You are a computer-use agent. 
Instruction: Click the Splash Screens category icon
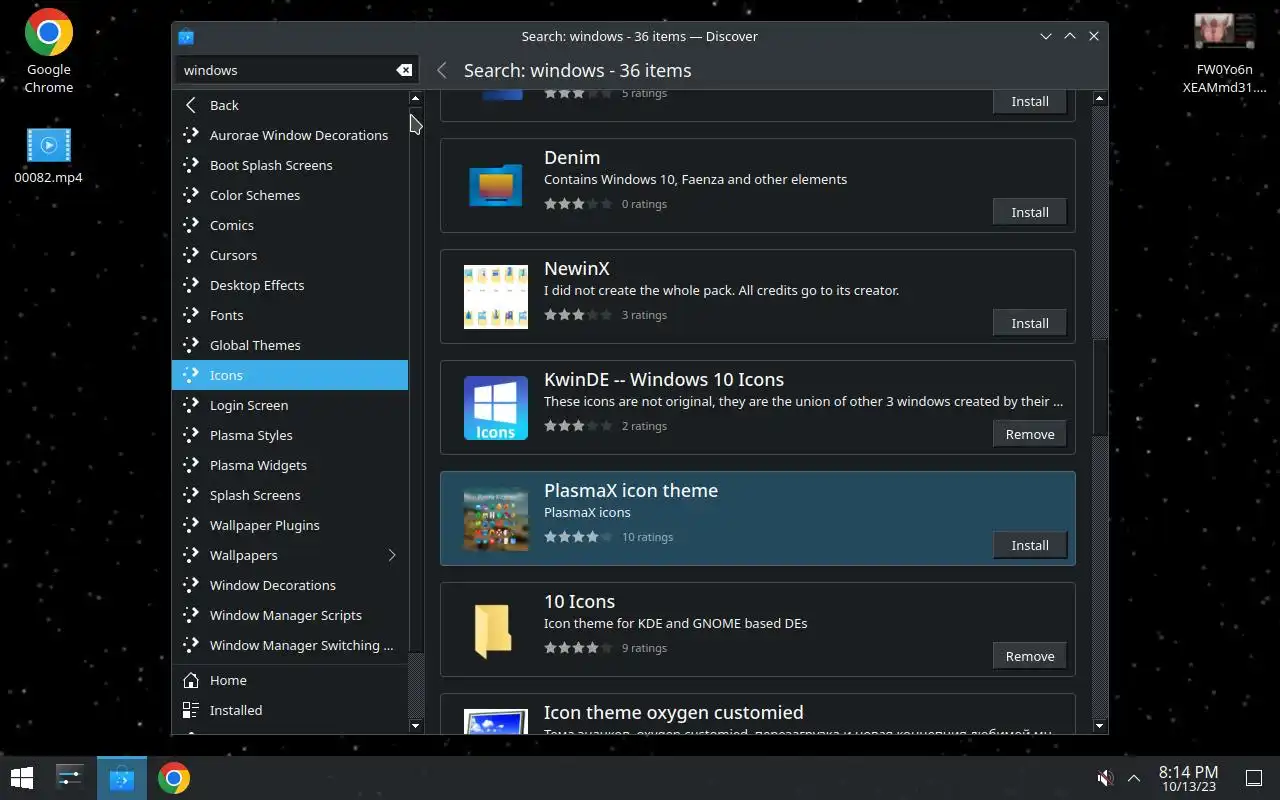[x=191, y=495]
